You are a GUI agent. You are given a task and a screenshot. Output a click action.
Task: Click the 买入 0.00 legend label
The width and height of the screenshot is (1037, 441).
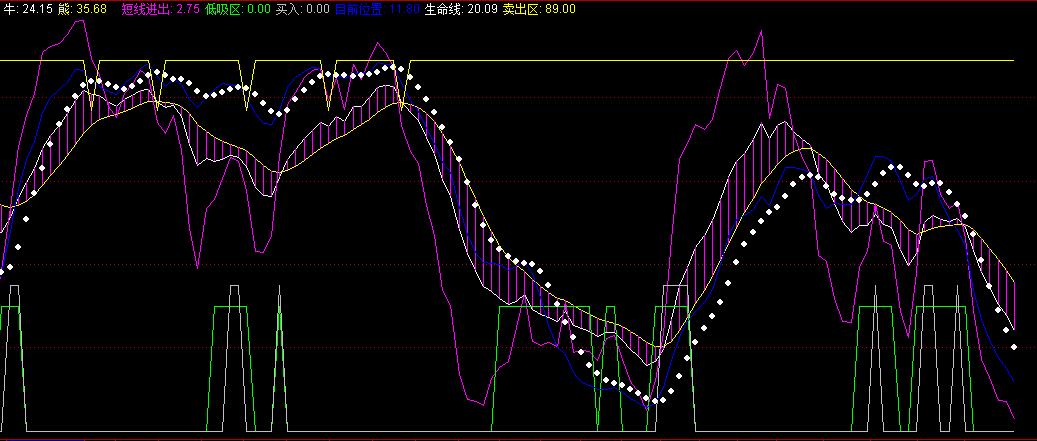(302, 9)
